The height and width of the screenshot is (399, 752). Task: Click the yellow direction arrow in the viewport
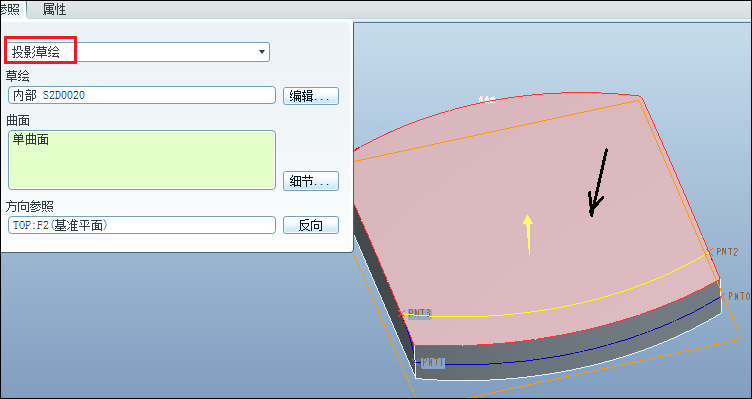pos(528,235)
